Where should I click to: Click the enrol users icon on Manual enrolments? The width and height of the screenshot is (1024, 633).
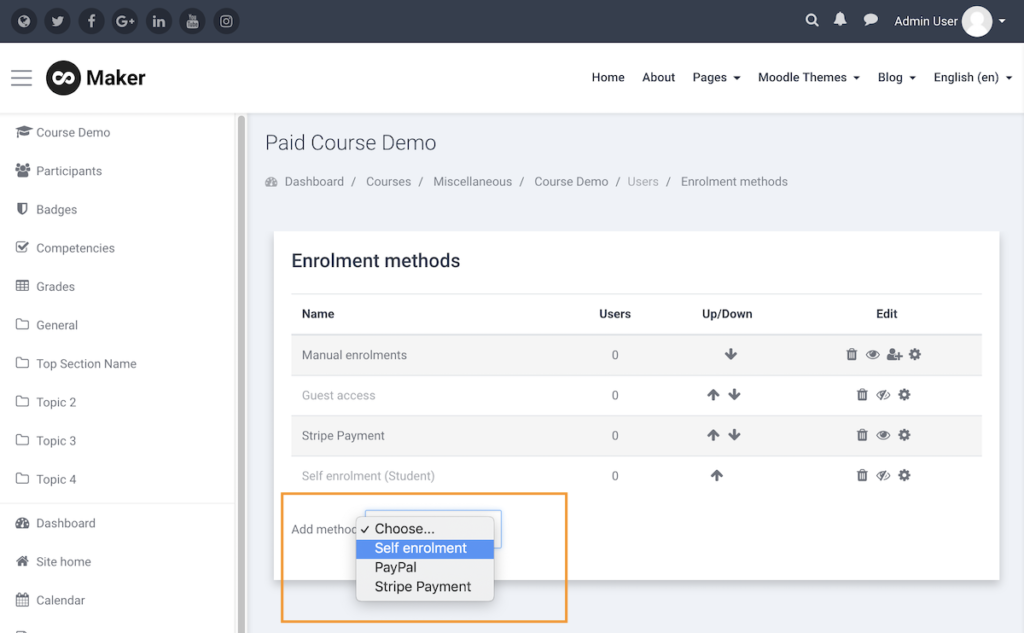tap(893, 354)
